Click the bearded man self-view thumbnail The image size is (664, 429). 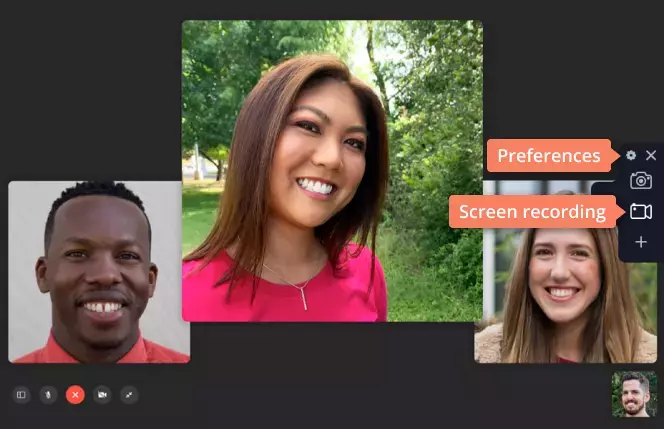(x=634, y=394)
